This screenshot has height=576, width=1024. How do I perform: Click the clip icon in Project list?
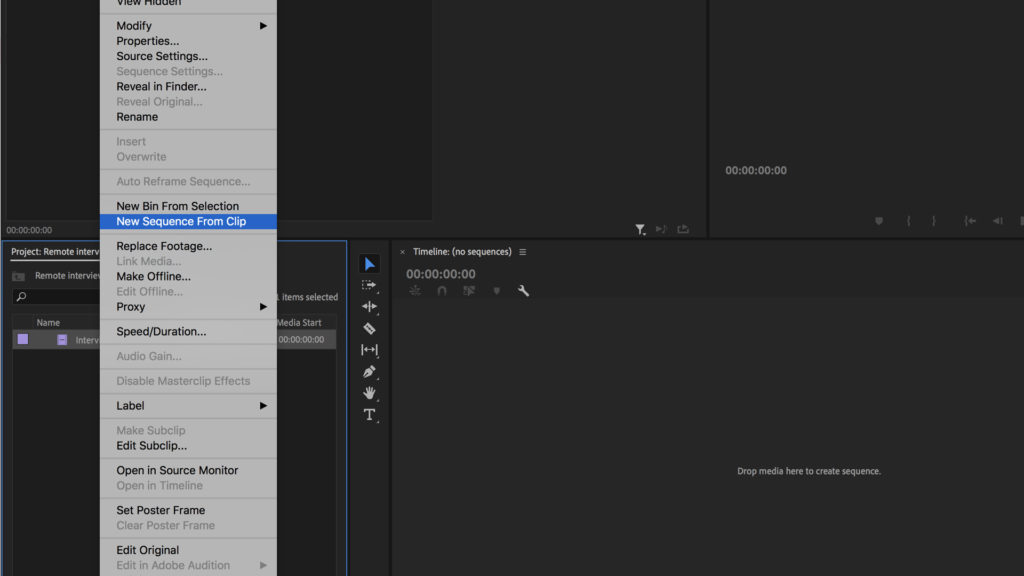[62, 340]
